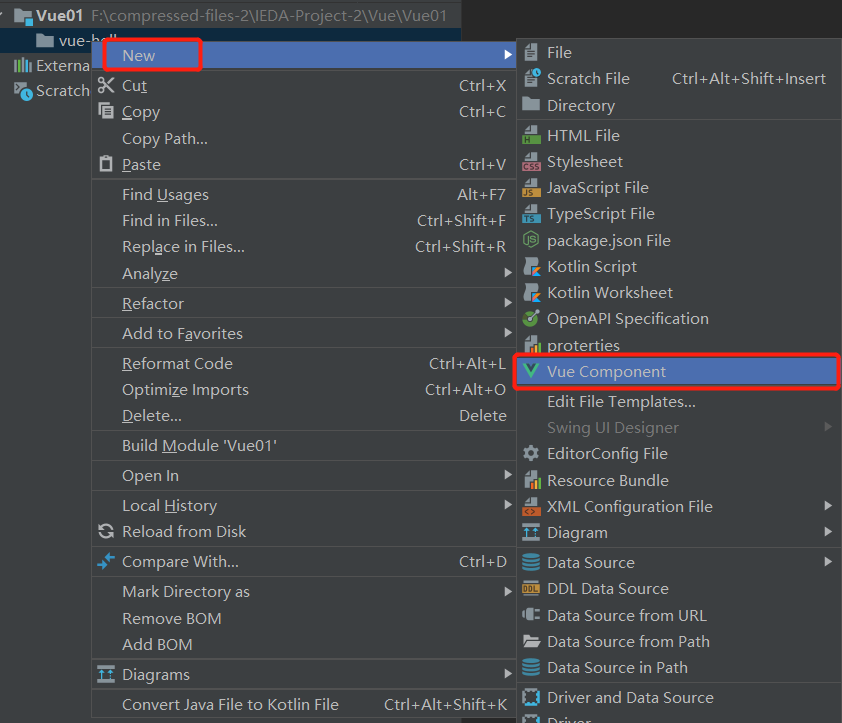
Task: Expand the Local History submenu arrow
Action: click(x=508, y=505)
